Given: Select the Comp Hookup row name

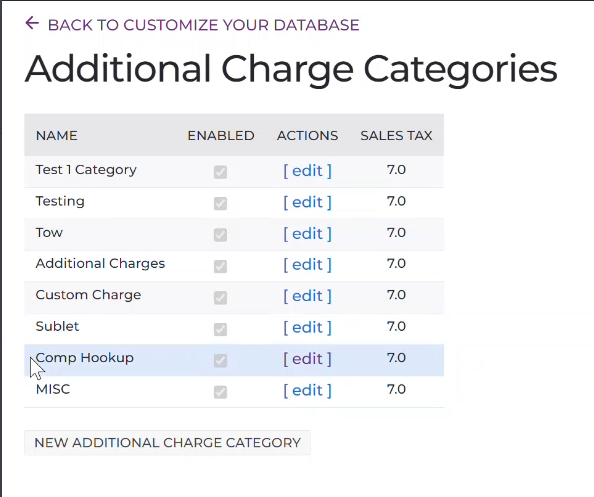Looking at the screenshot, I should click(x=84, y=358).
